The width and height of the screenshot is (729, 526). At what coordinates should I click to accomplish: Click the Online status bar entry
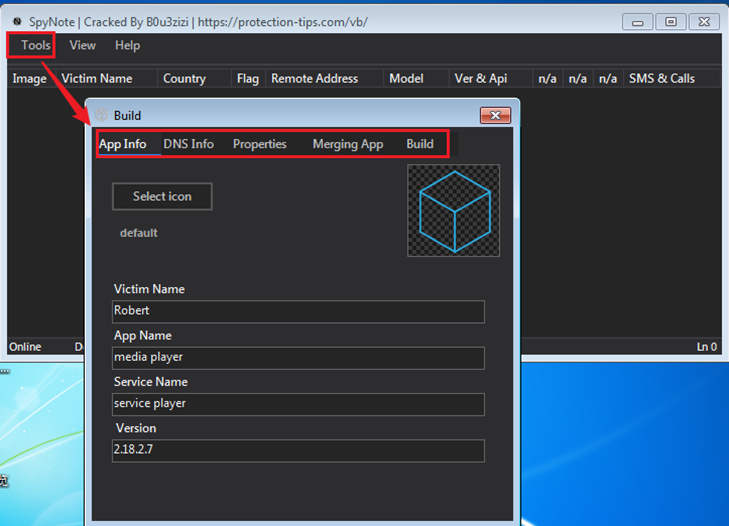tap(25, 347)
